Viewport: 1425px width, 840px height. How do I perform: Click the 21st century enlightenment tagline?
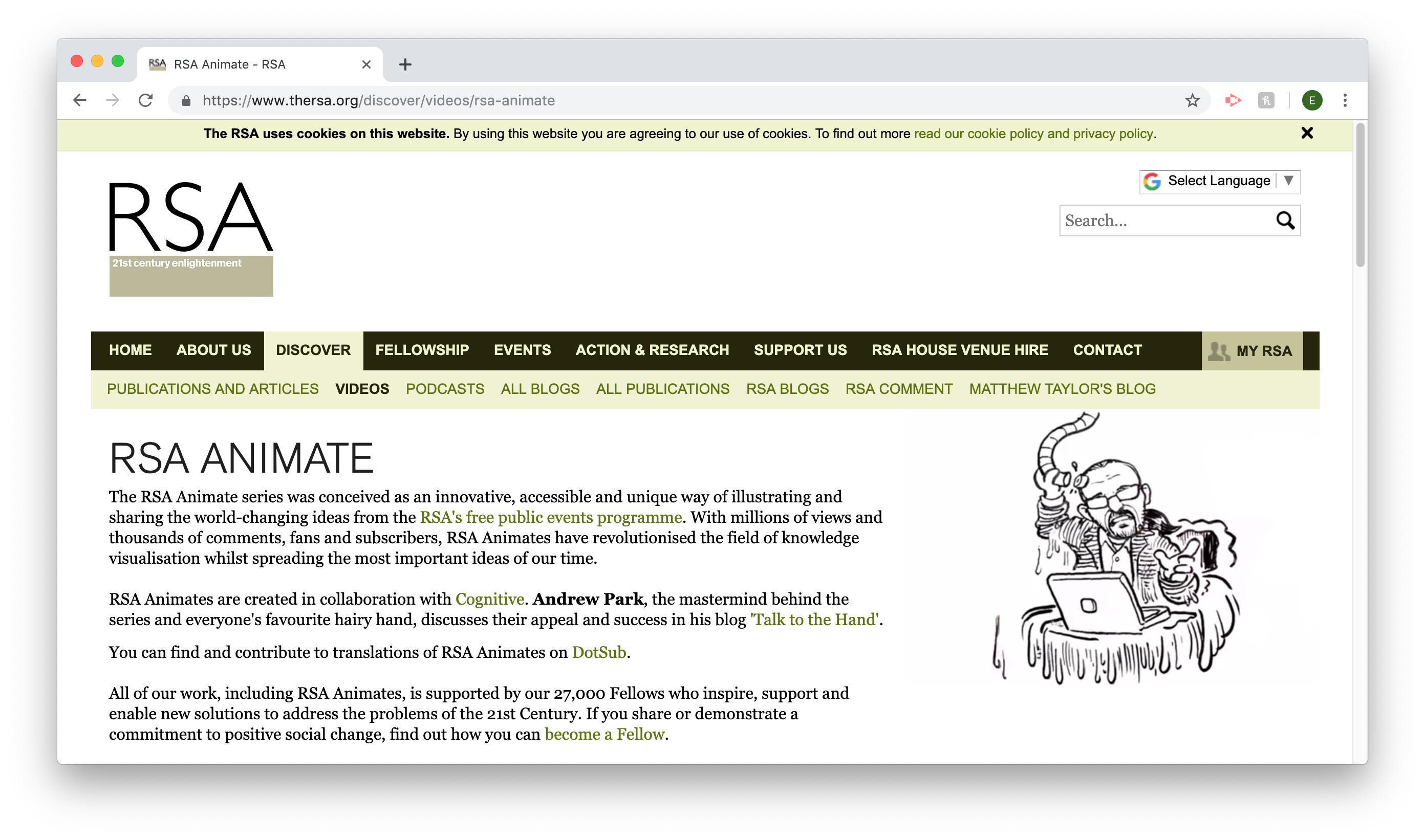[x=177, y=263]
